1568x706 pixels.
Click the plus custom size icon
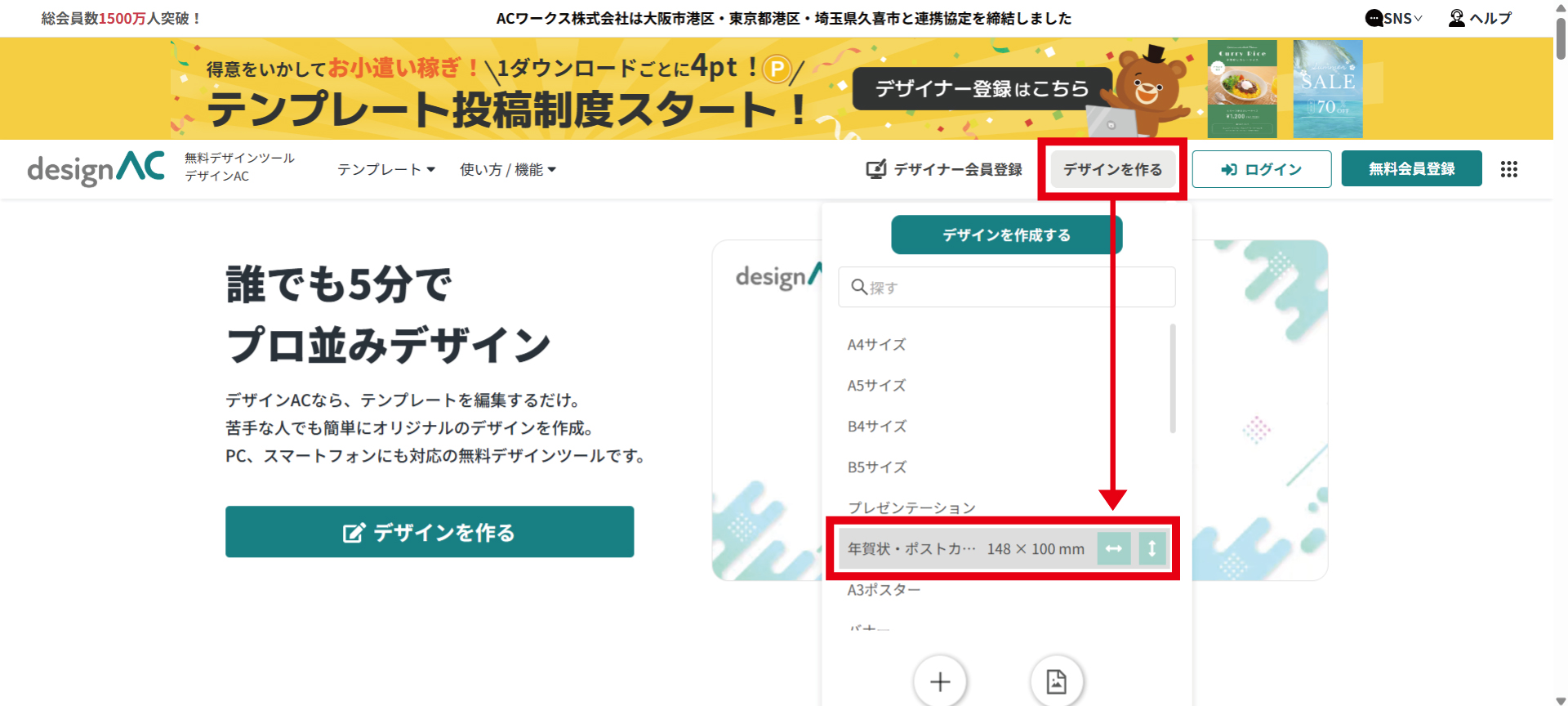[x=940, y=681]
